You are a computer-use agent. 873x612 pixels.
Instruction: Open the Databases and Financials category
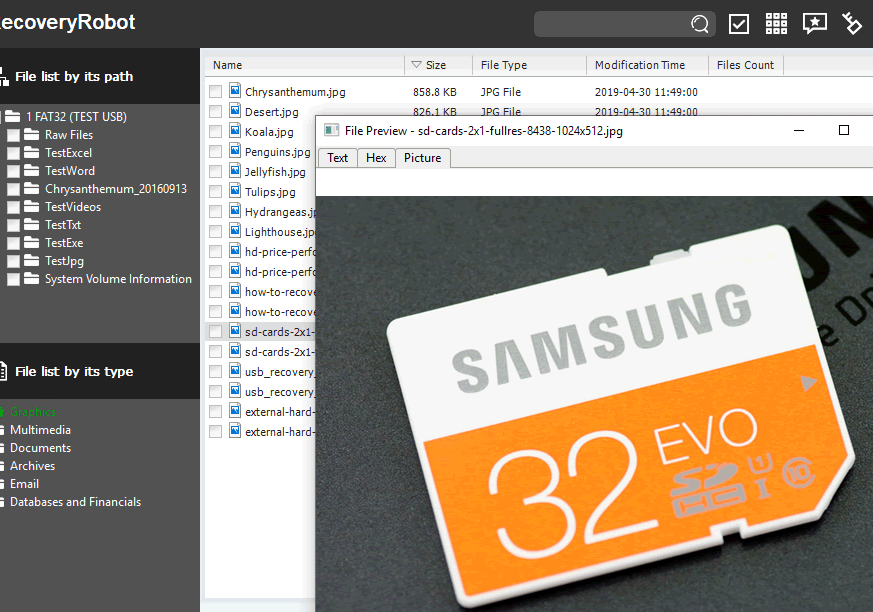point(75,502)
